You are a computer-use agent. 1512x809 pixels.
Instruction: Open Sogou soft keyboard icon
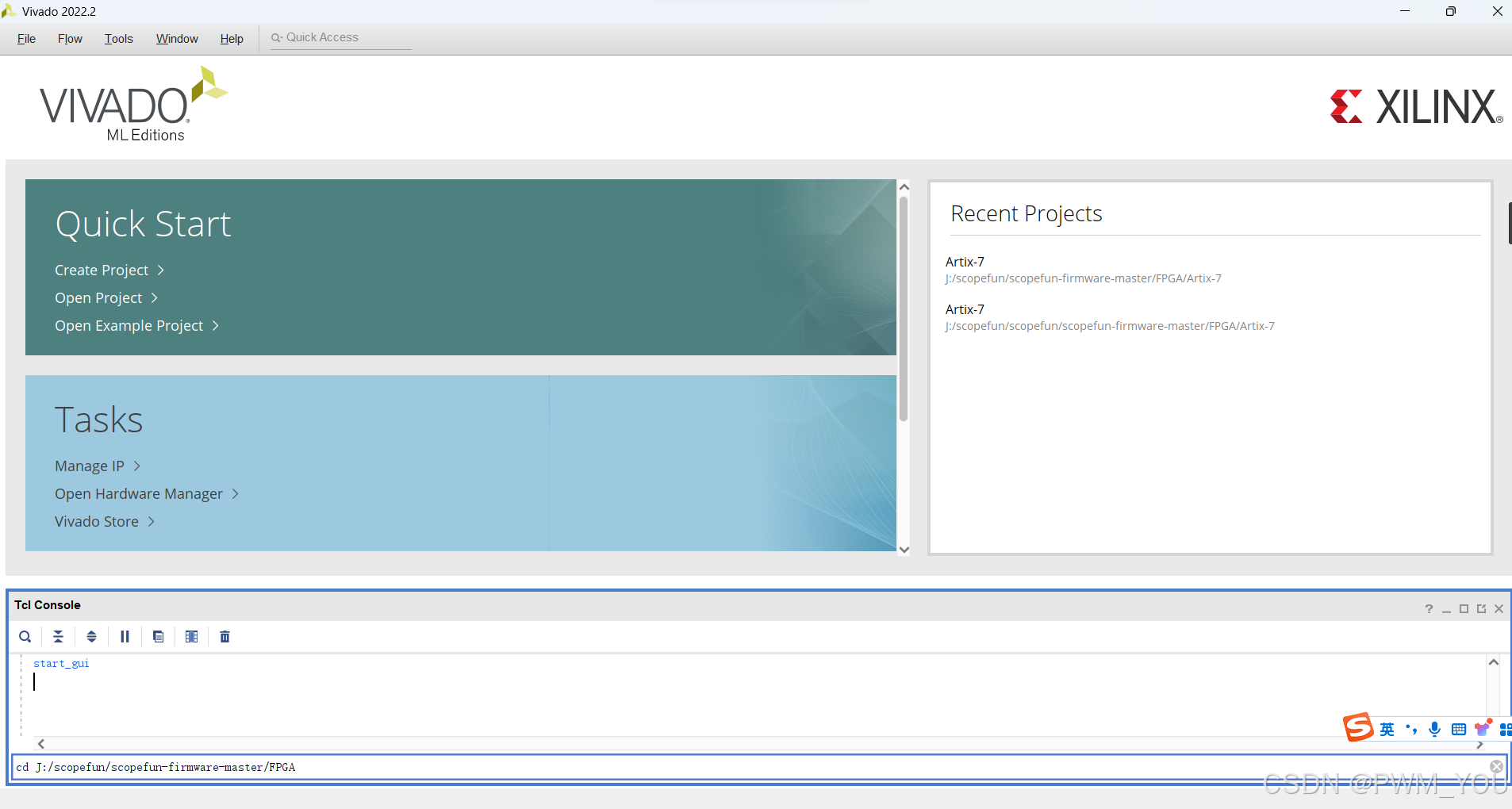[1459, 730]
